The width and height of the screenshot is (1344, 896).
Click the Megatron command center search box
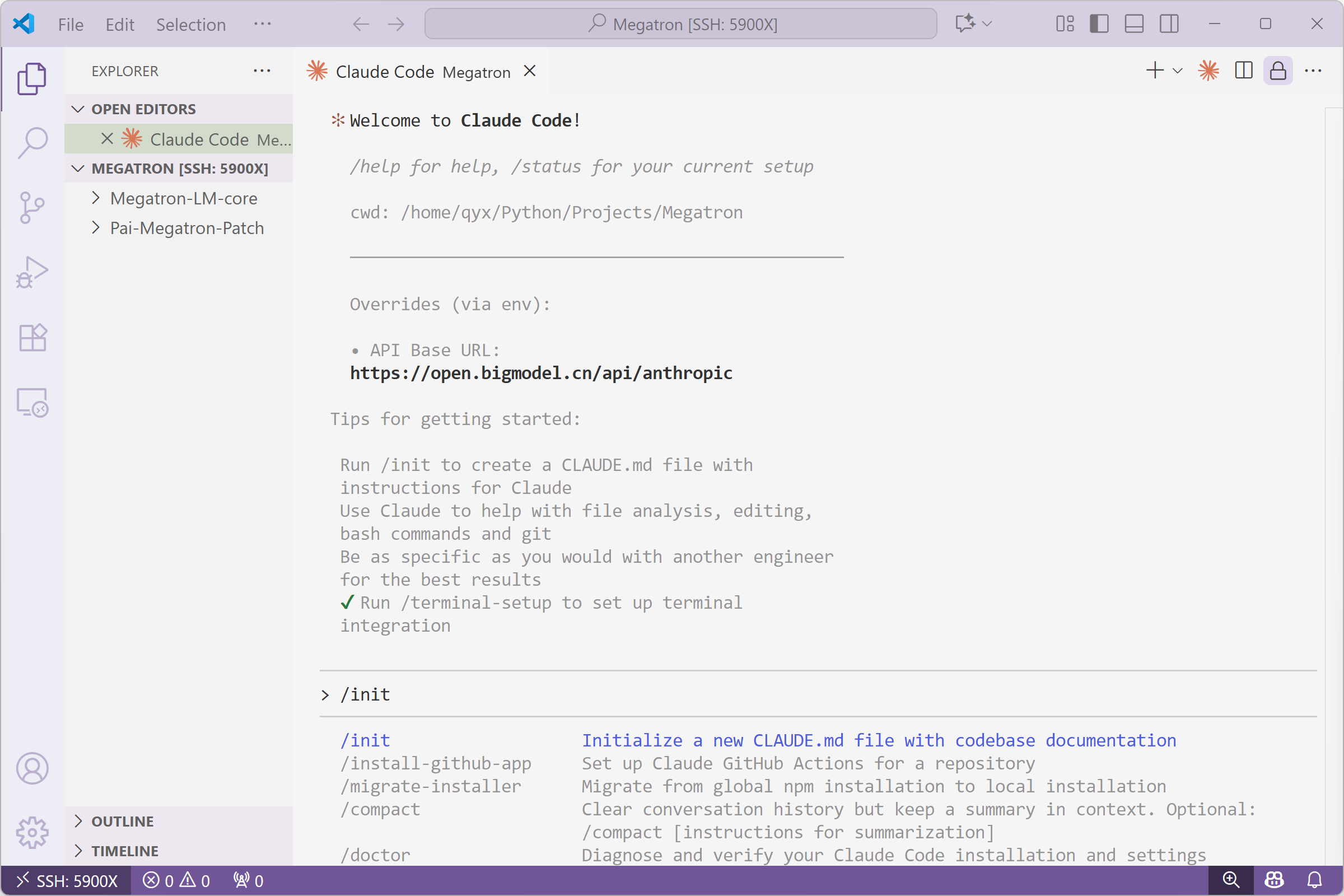point(680,24)
